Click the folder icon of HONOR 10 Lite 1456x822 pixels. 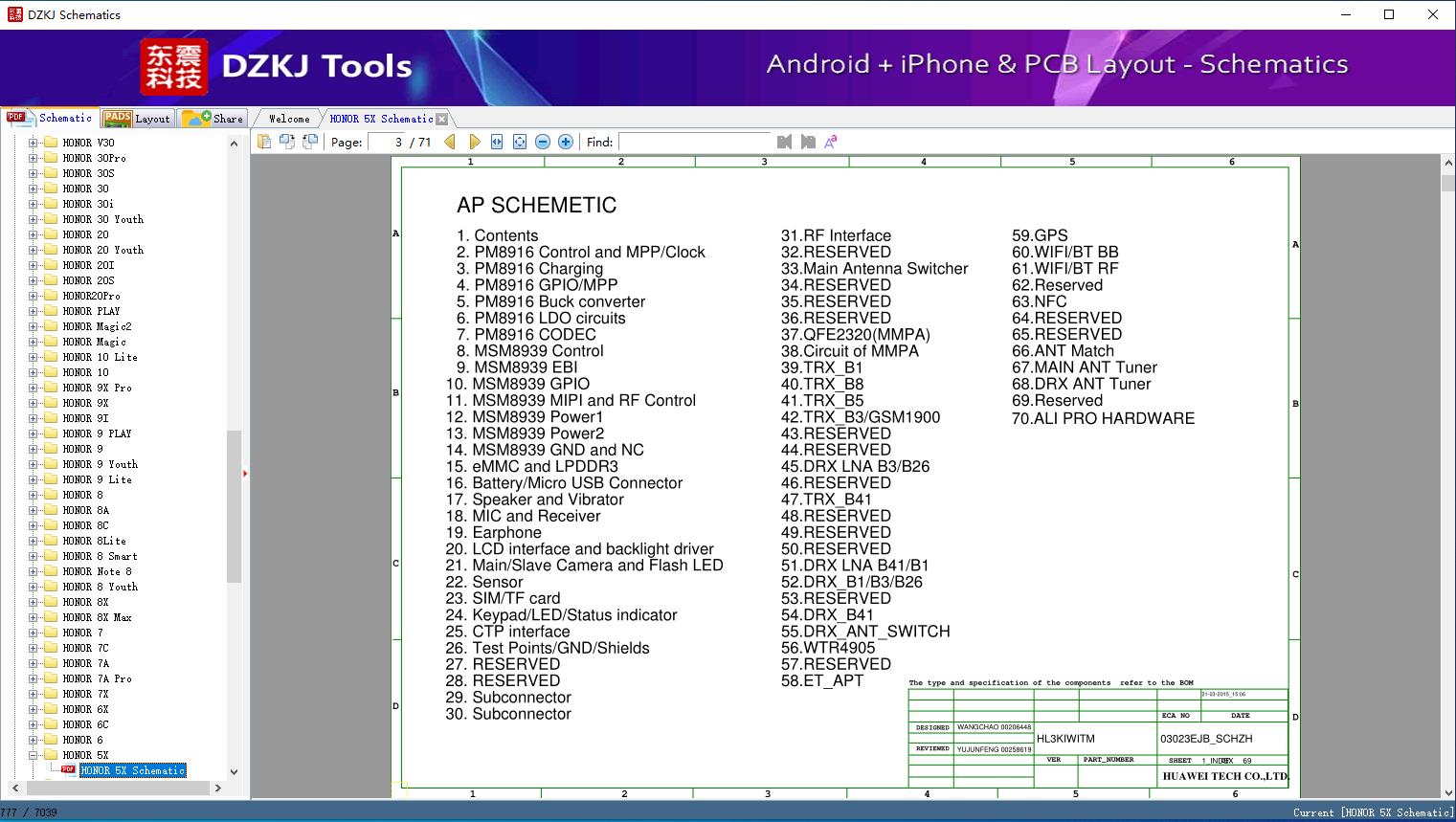click(51, 357)
